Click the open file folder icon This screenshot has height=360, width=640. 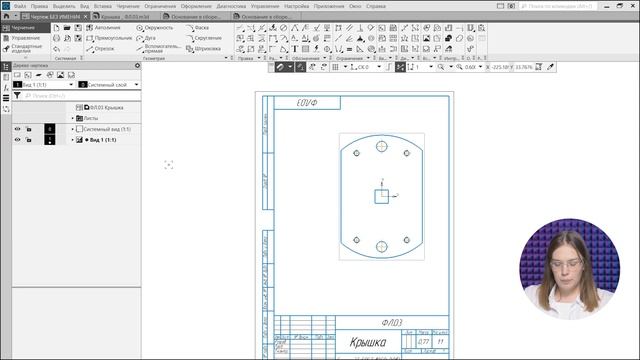click(67, 28)
